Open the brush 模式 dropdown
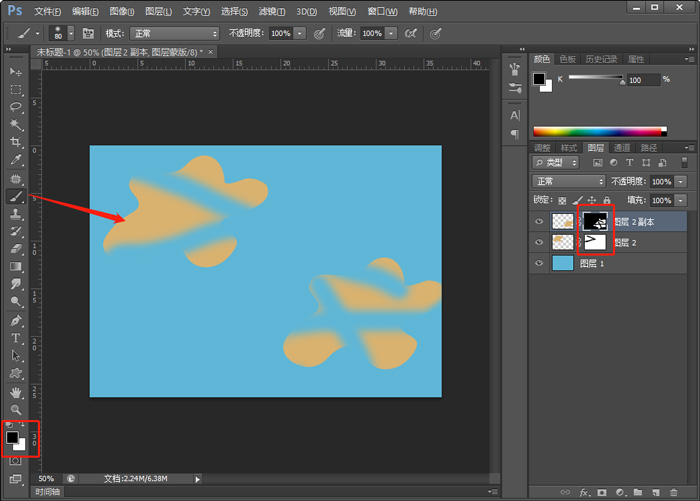 pyautogui.click(x=174, y=33)
